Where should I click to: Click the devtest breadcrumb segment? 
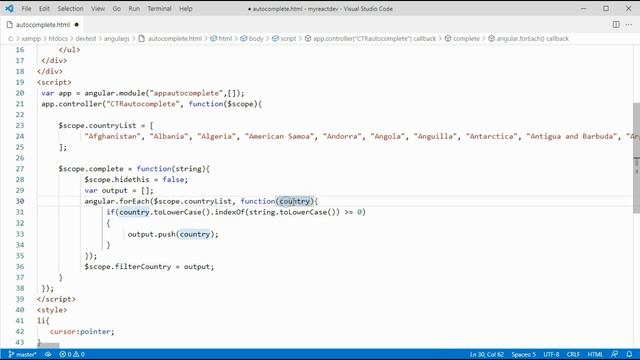tap(86, 38)
